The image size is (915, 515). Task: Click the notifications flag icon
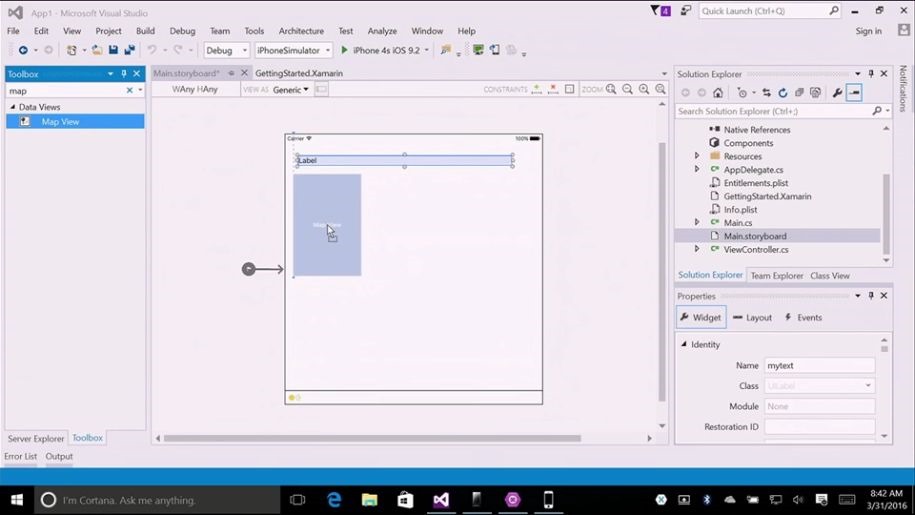click(x=661, y=10)
